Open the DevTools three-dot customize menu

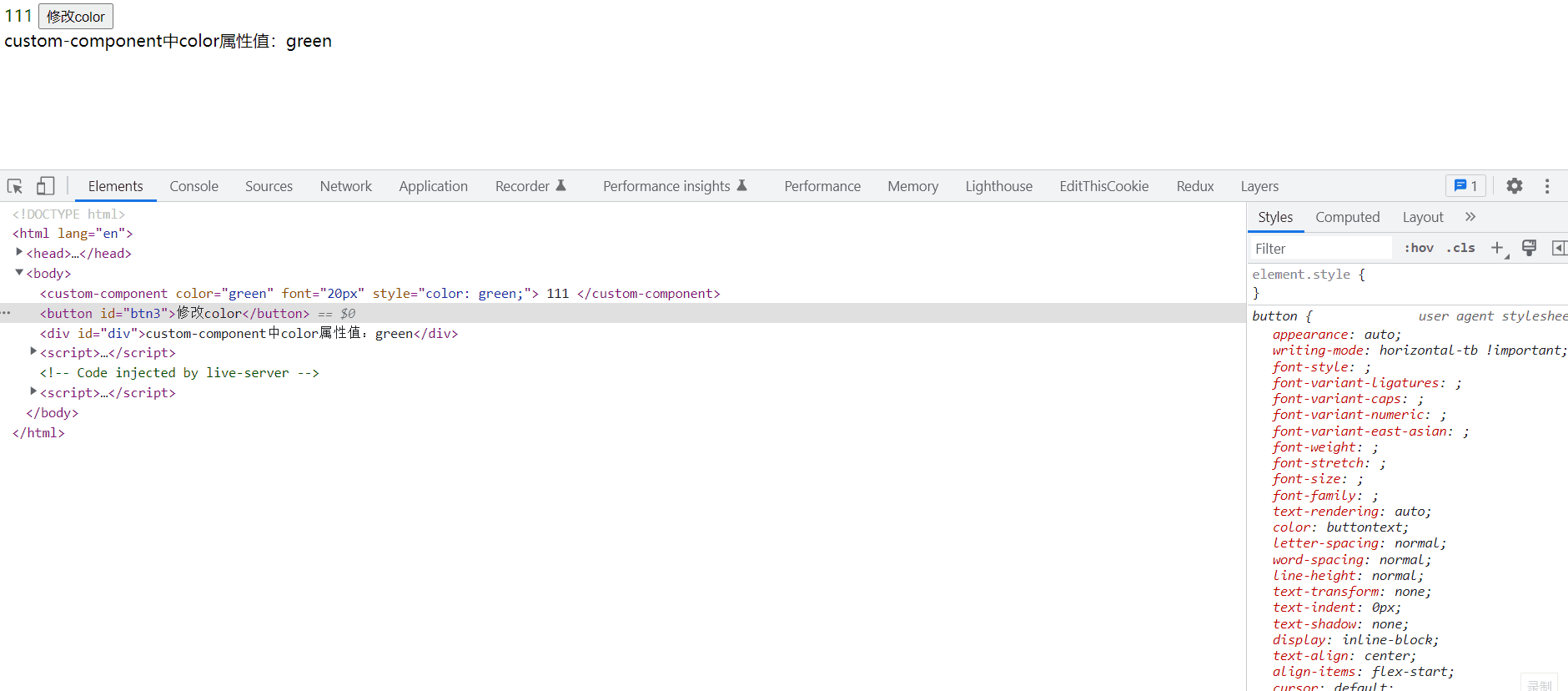1547,186
